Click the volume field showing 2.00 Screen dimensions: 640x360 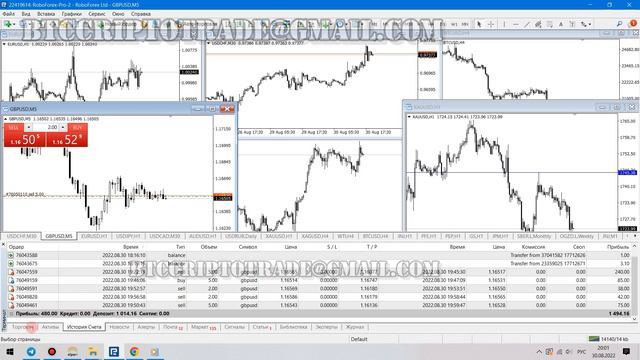(x=46, y=127)
